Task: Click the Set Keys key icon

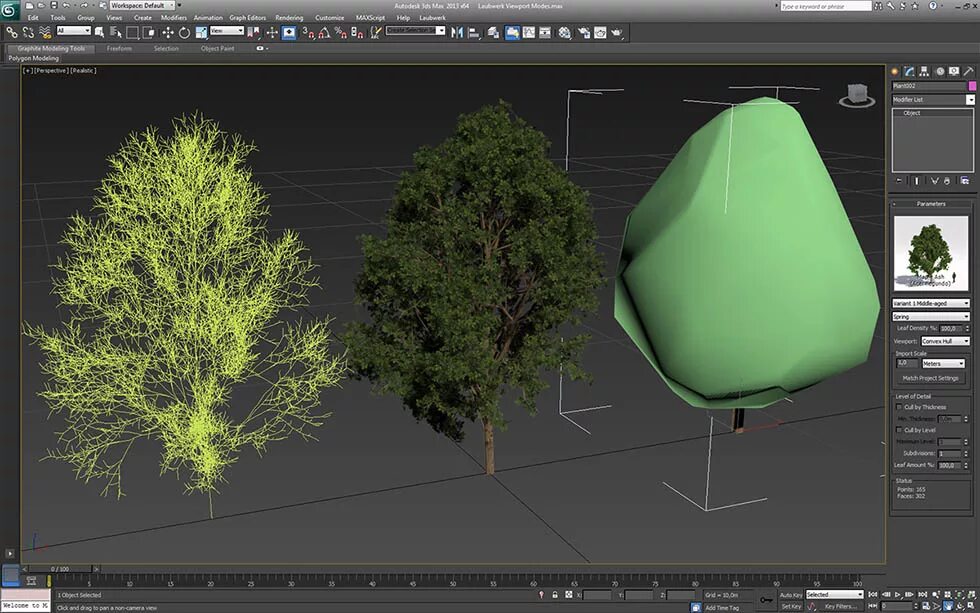Action: point(766,600)
